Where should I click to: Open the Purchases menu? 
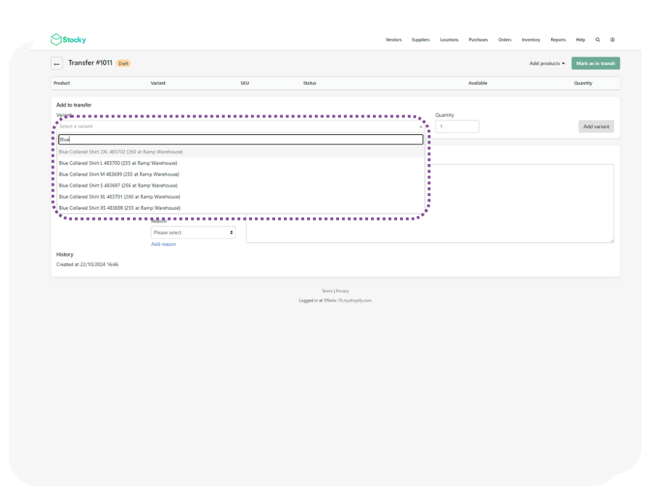478,40
